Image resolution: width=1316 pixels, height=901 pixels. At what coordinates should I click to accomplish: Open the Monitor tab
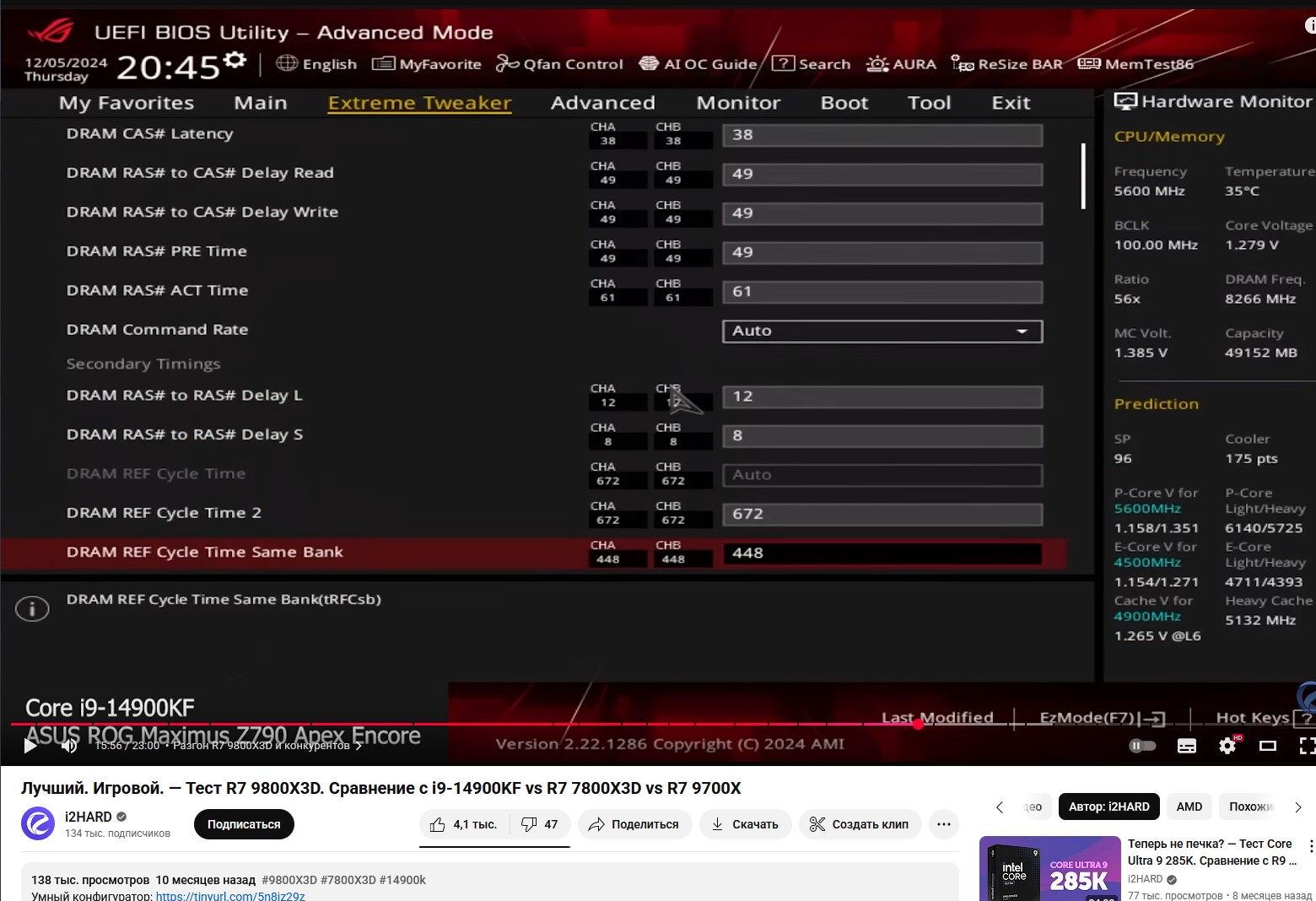pyautogui.click(x=739, y=103)
